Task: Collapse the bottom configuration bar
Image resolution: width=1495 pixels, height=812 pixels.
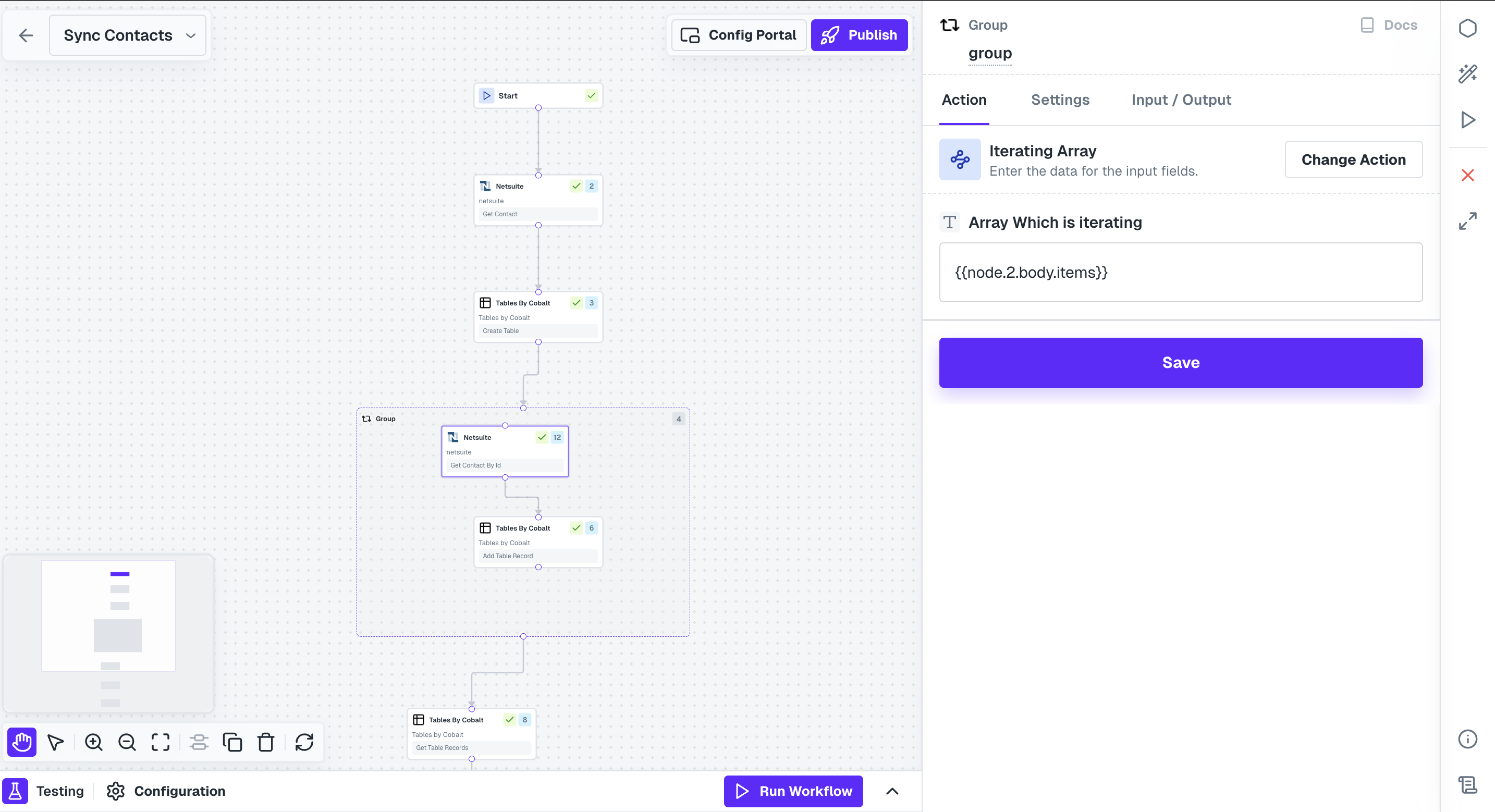Action: pos(892,791)
